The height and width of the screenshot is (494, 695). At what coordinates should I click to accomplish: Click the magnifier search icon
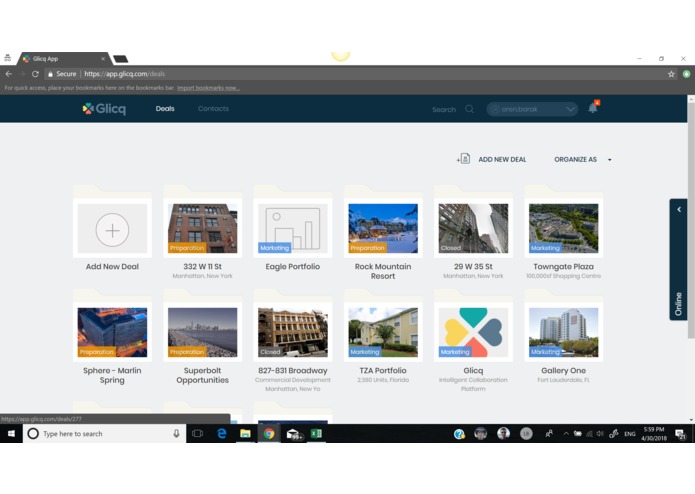point(469,109)
